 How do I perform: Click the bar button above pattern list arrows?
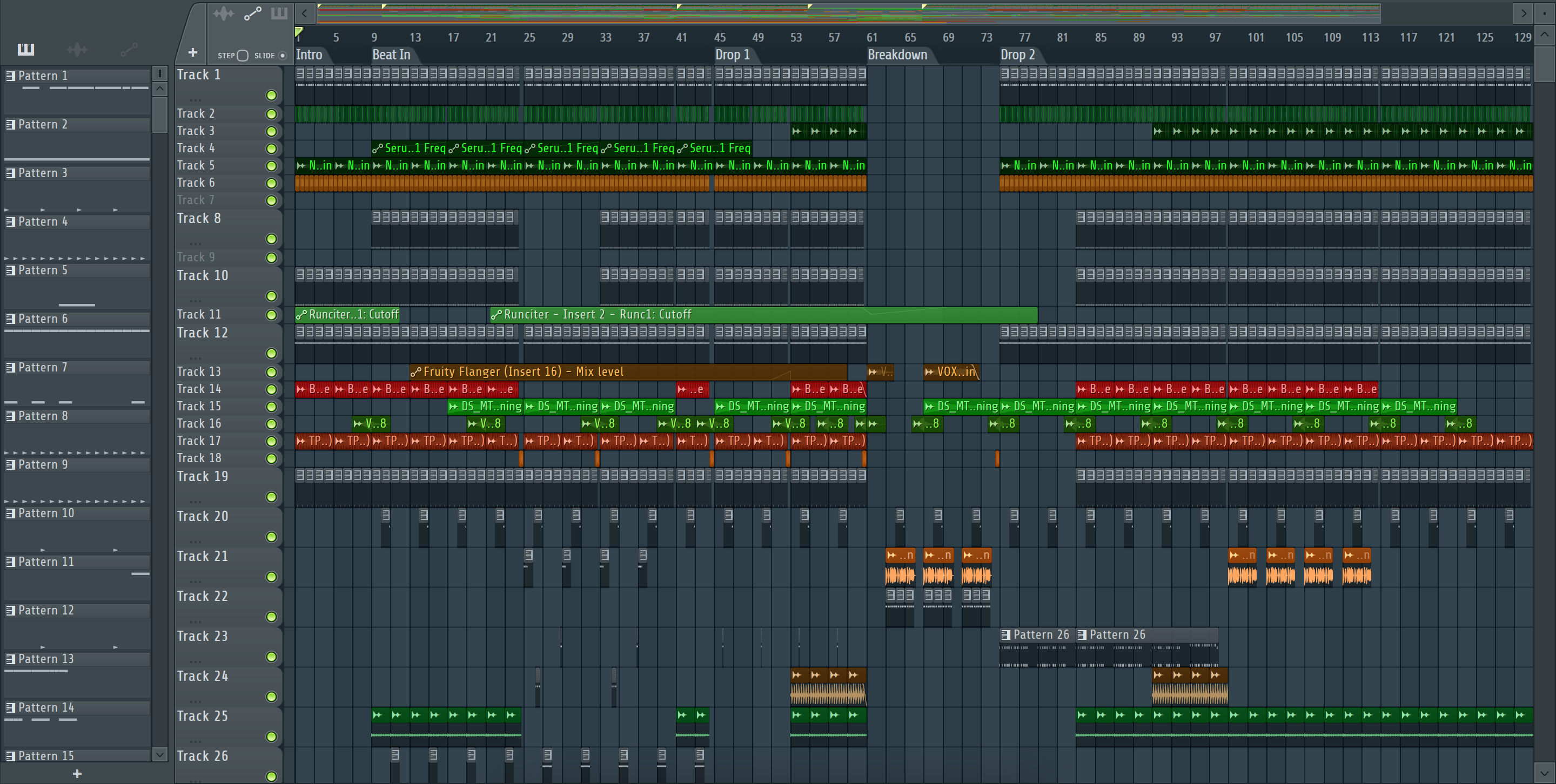coord(159,73)
